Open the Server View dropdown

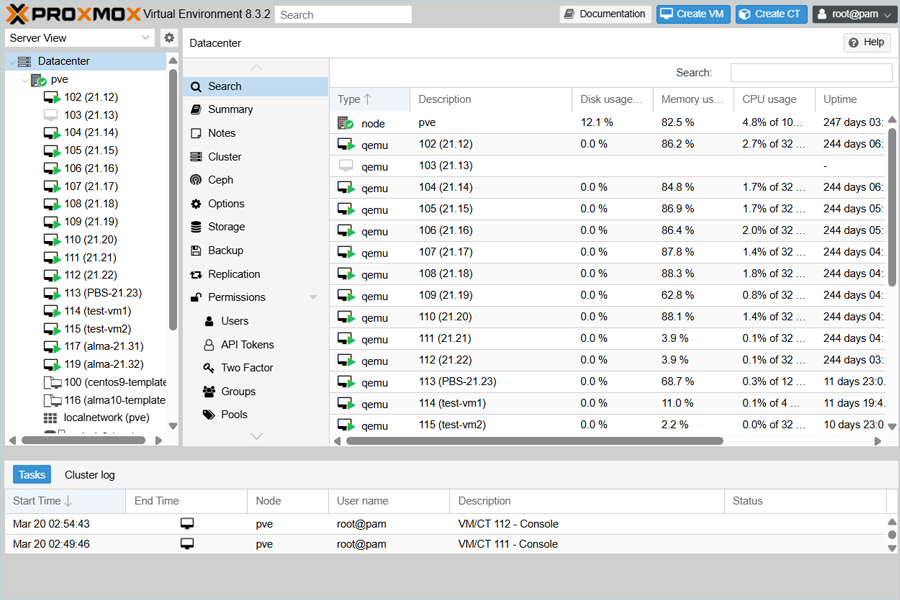80,38
